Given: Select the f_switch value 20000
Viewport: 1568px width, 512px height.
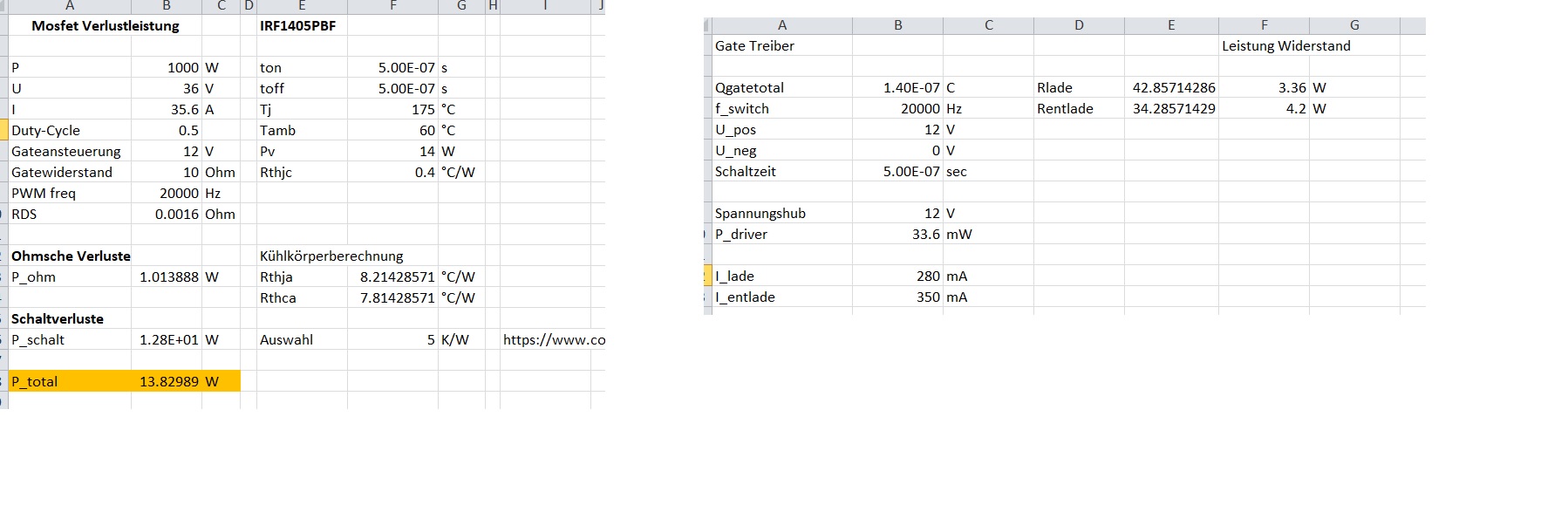Looking at the screenshot, I should coord(897,108).
